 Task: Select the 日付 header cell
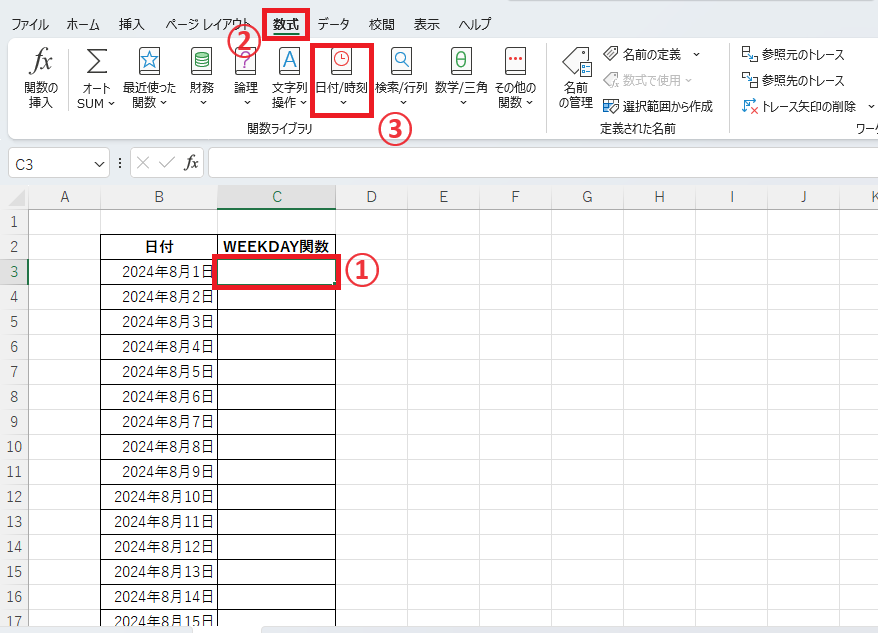tap(159, 246)
